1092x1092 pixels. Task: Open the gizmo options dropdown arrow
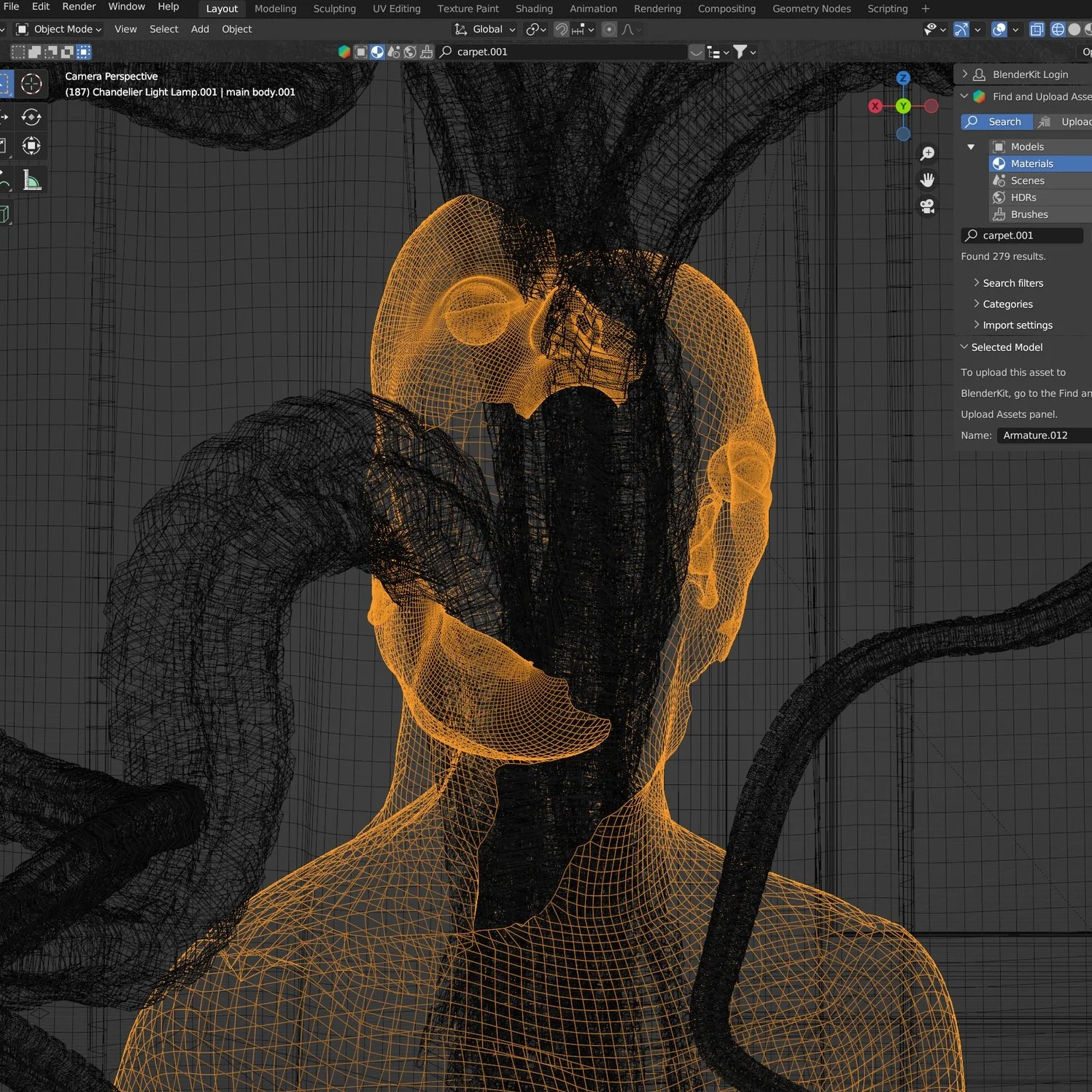pyautogui.click(x=977, y=29)
